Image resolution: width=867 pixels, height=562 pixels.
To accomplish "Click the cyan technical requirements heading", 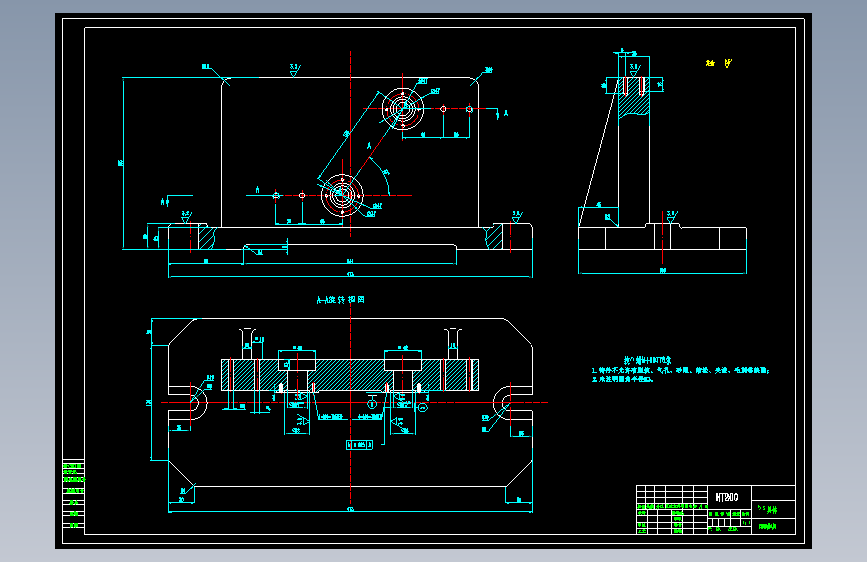I will pos(647,360).
